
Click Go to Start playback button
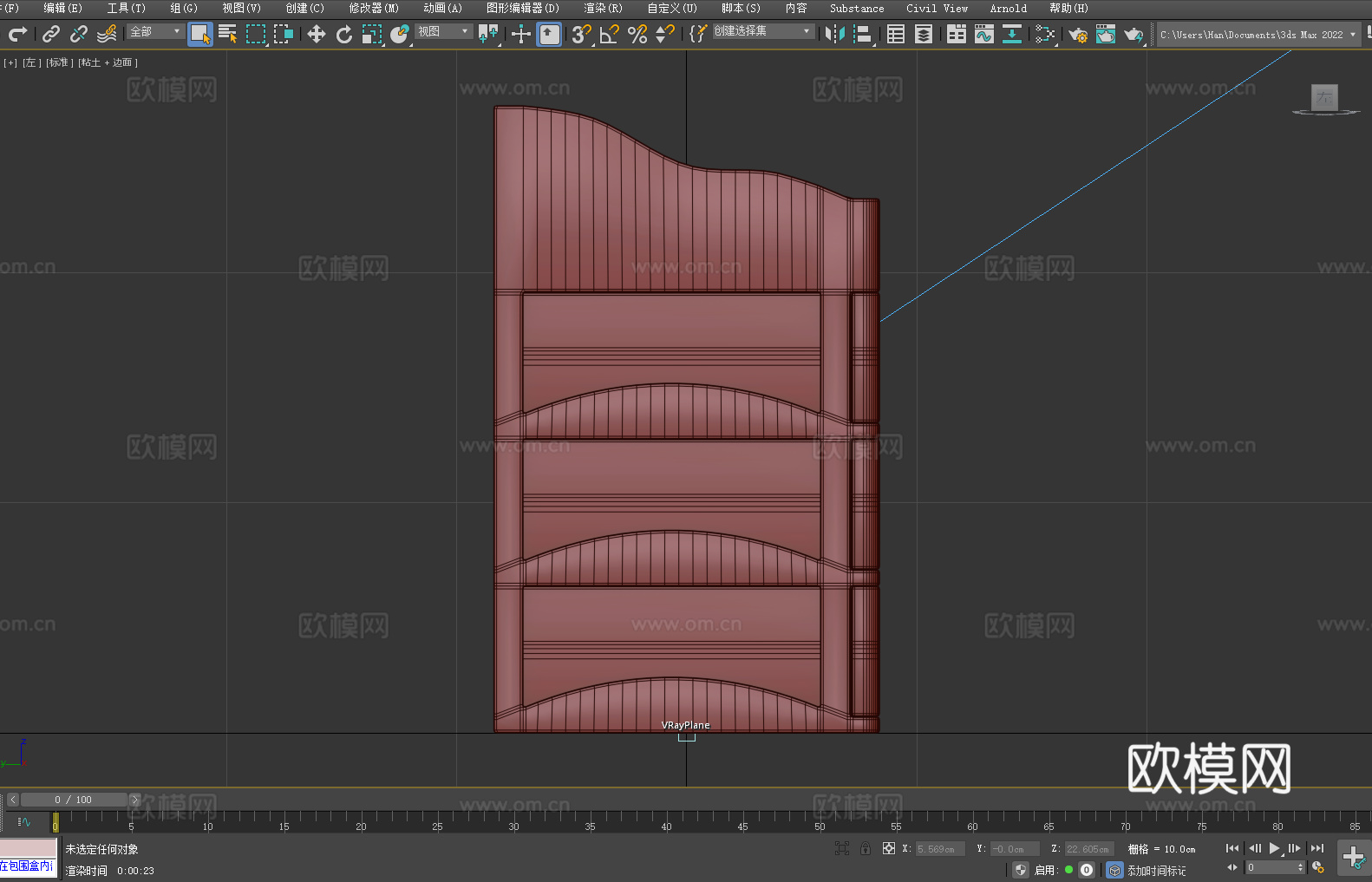[1232, 848]
